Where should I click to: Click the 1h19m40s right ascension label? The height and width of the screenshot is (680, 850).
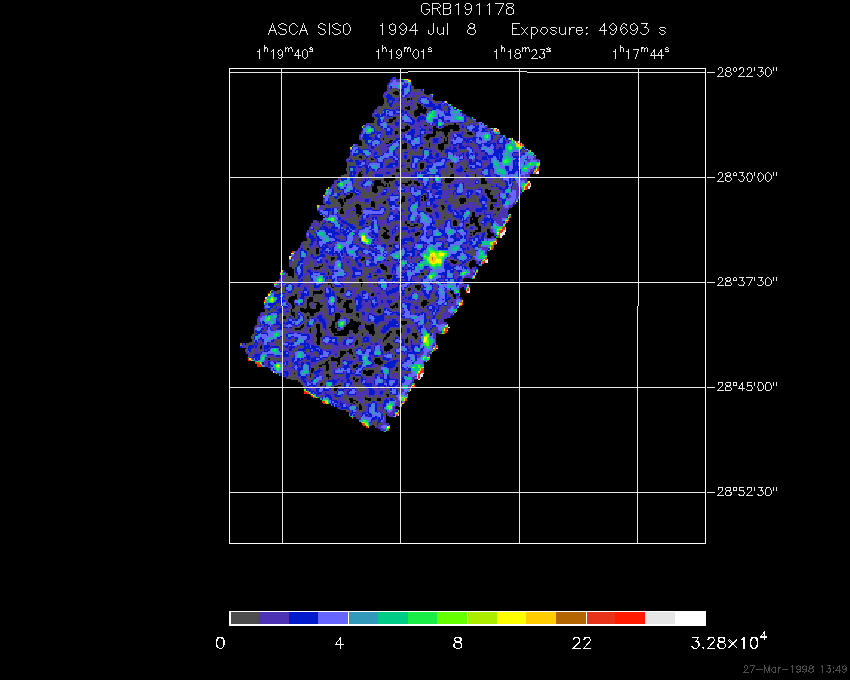pos(284,53)
